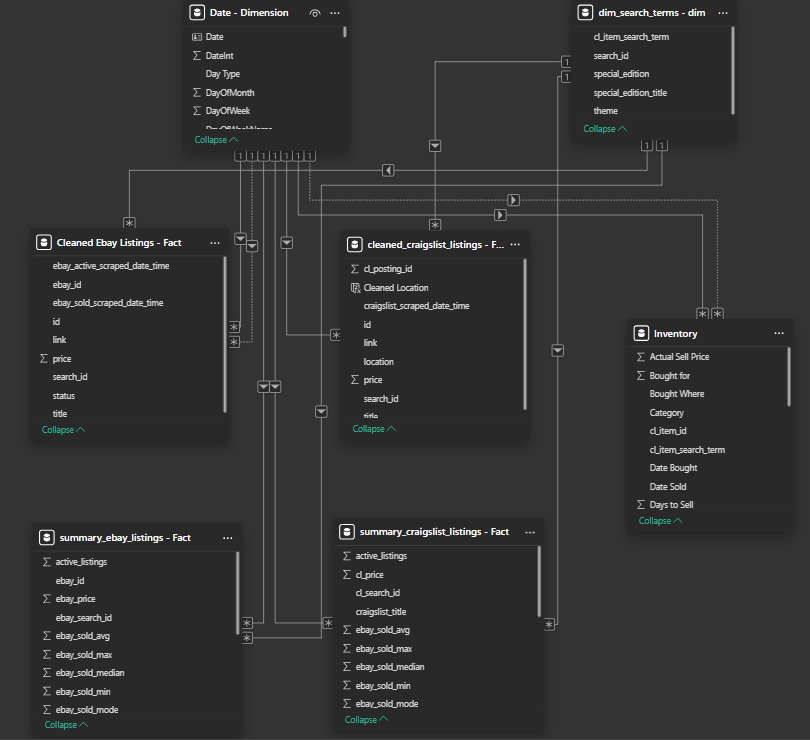Select the solid-line right arrow toward Inventory
Viewport: 810px width, 740px height.
500,214
